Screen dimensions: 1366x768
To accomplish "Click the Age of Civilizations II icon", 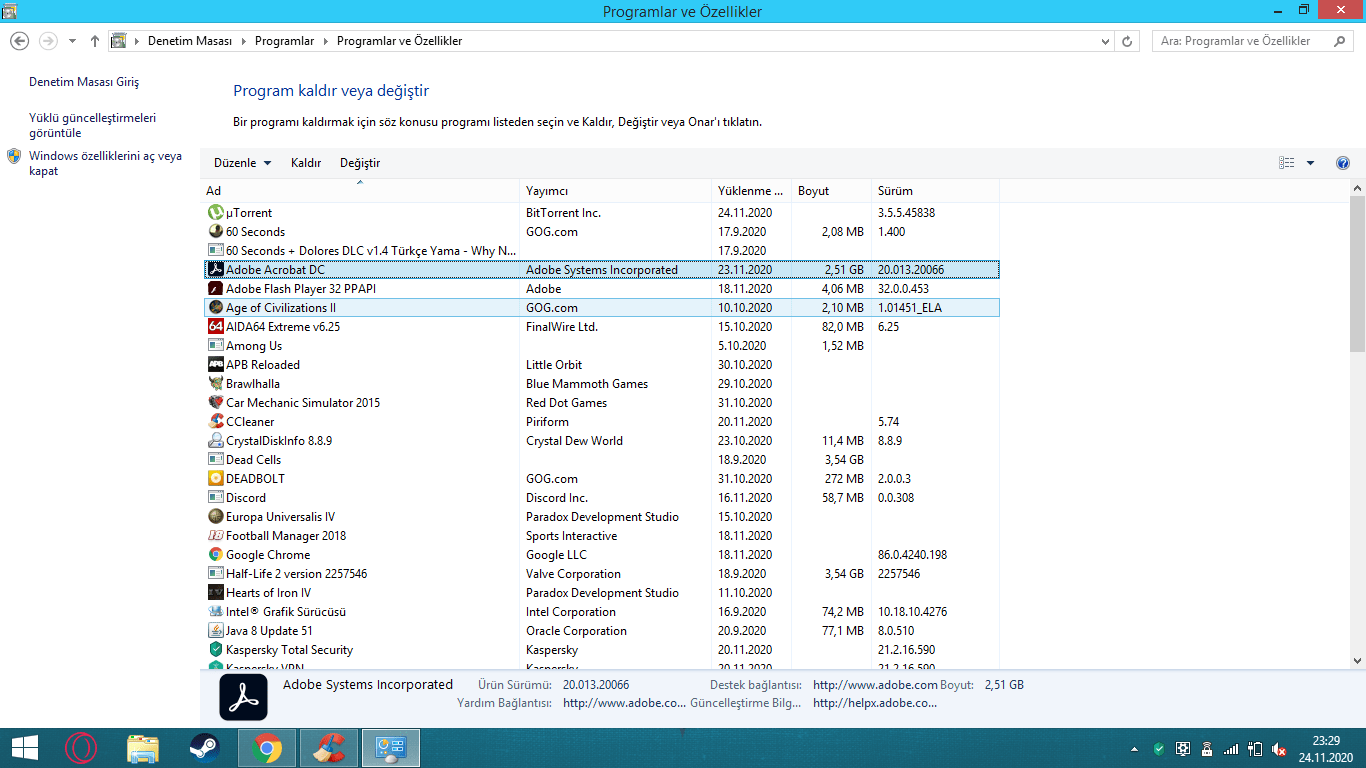I will pos(215,307).
